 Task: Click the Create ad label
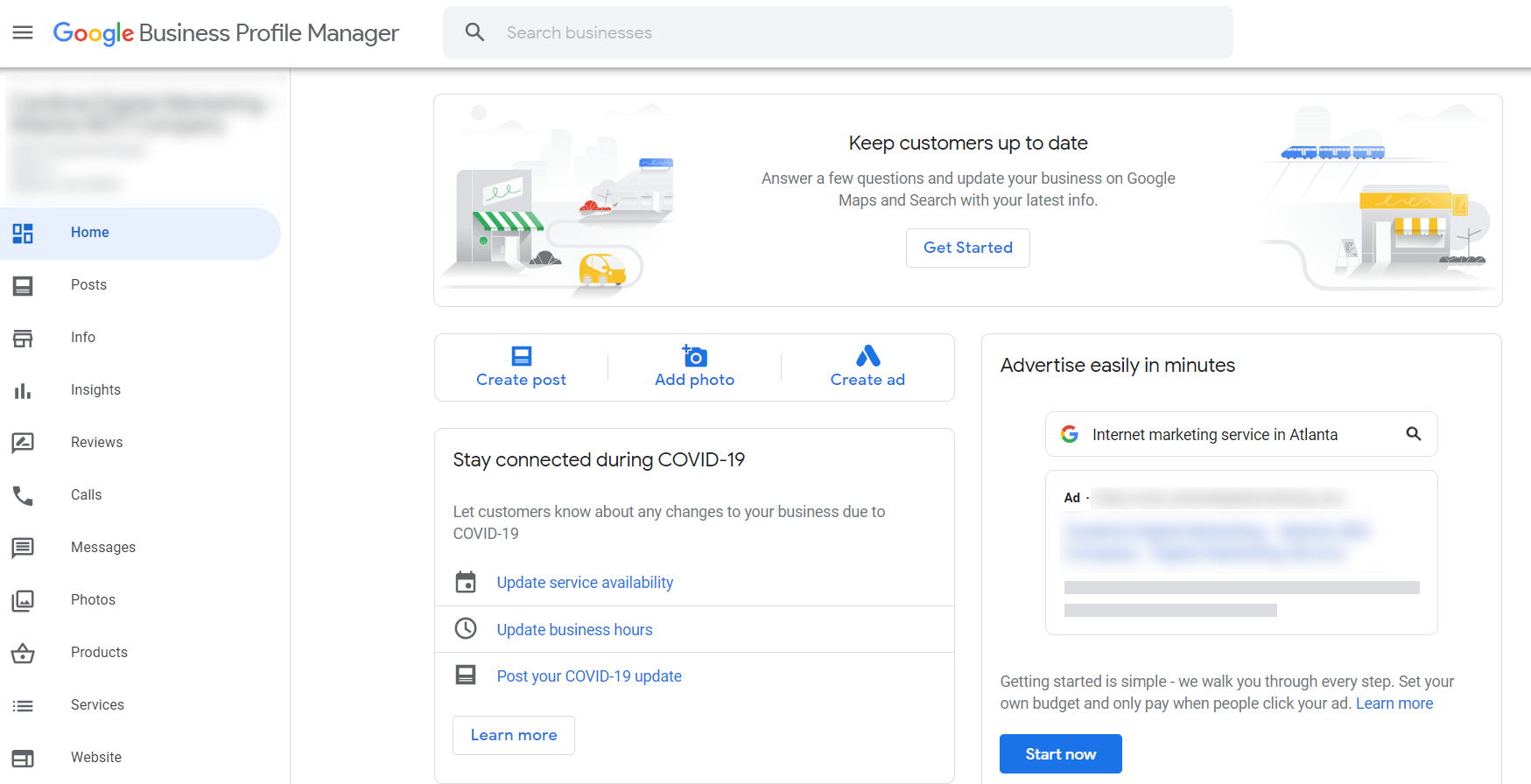point(867,380)
